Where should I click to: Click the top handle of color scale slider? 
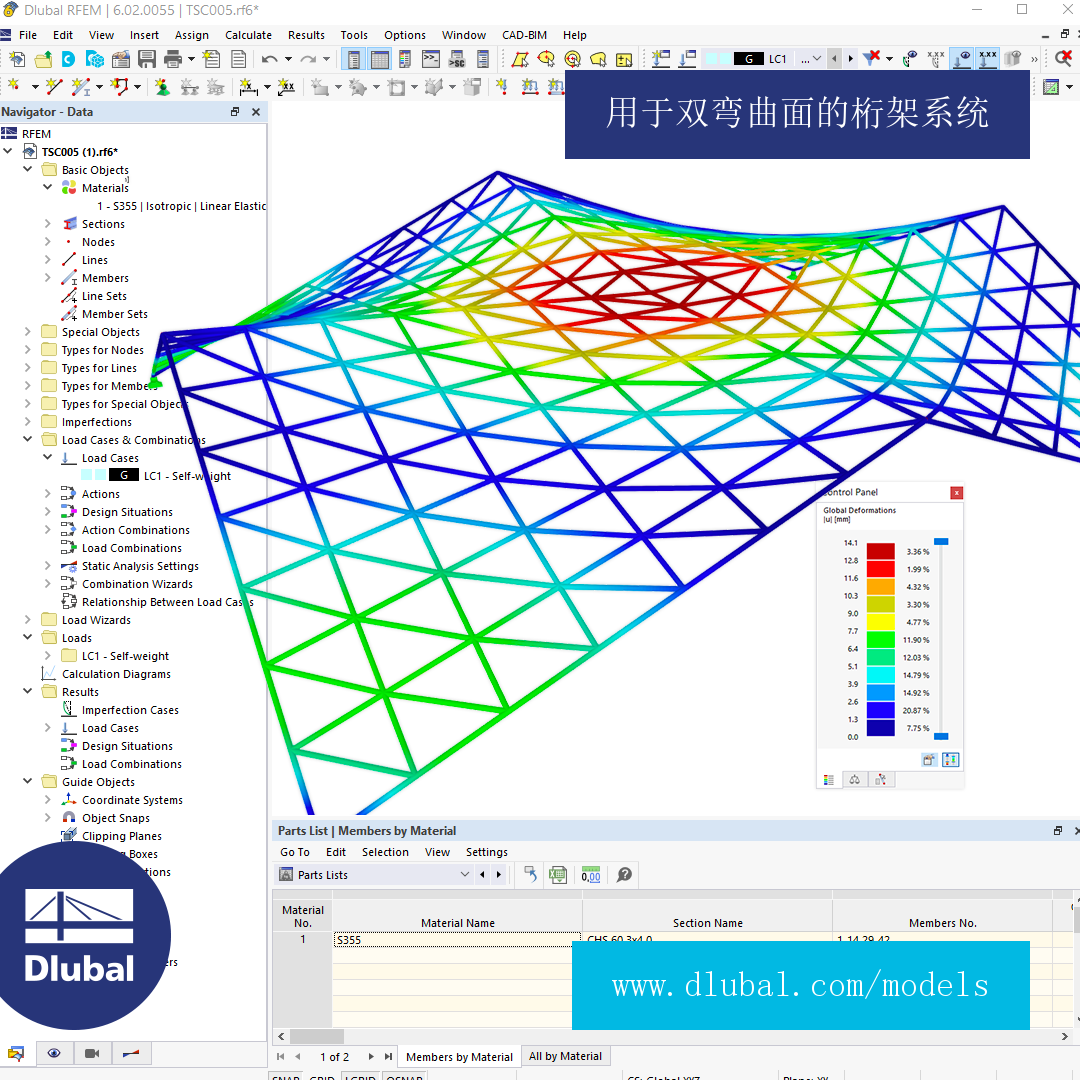pos(941,542)
